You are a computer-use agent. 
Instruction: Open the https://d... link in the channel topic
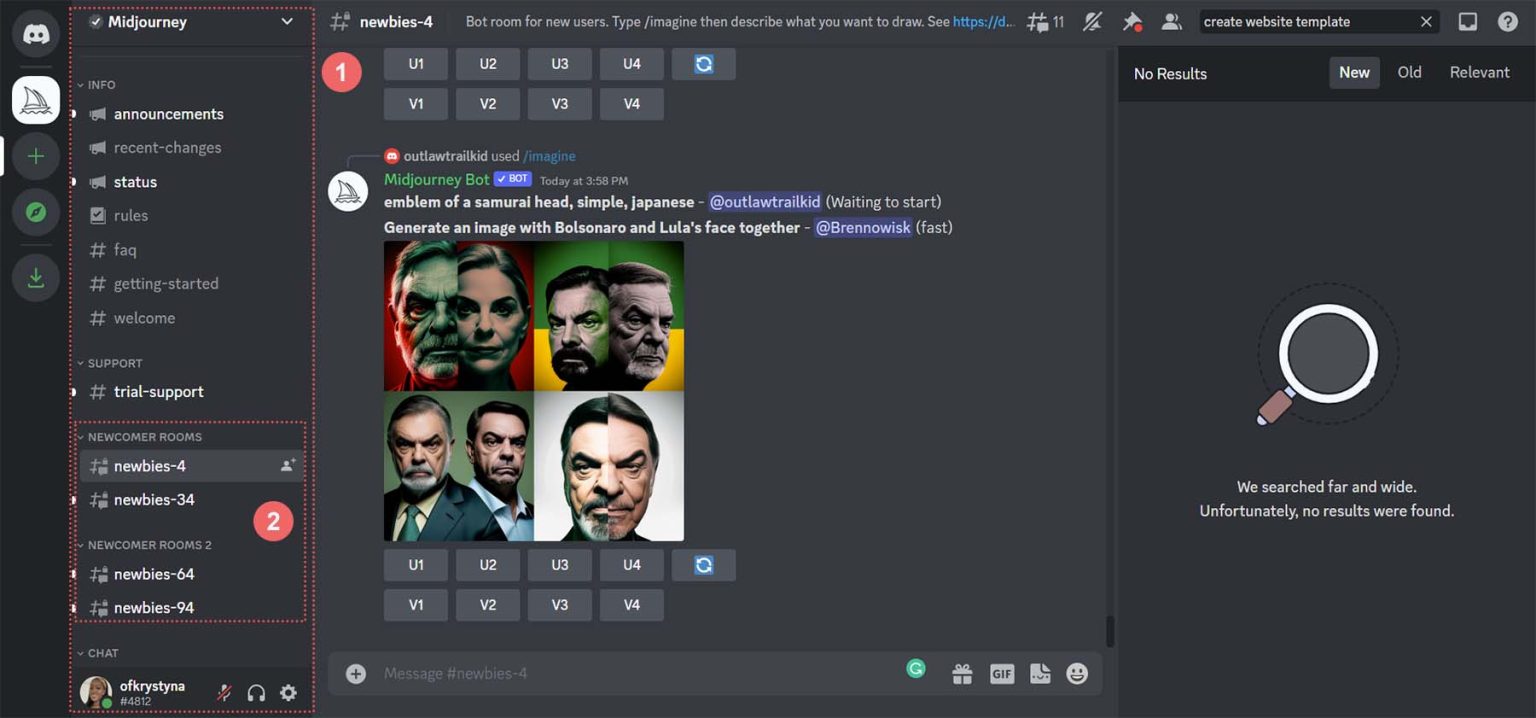(x=990, y=20)
